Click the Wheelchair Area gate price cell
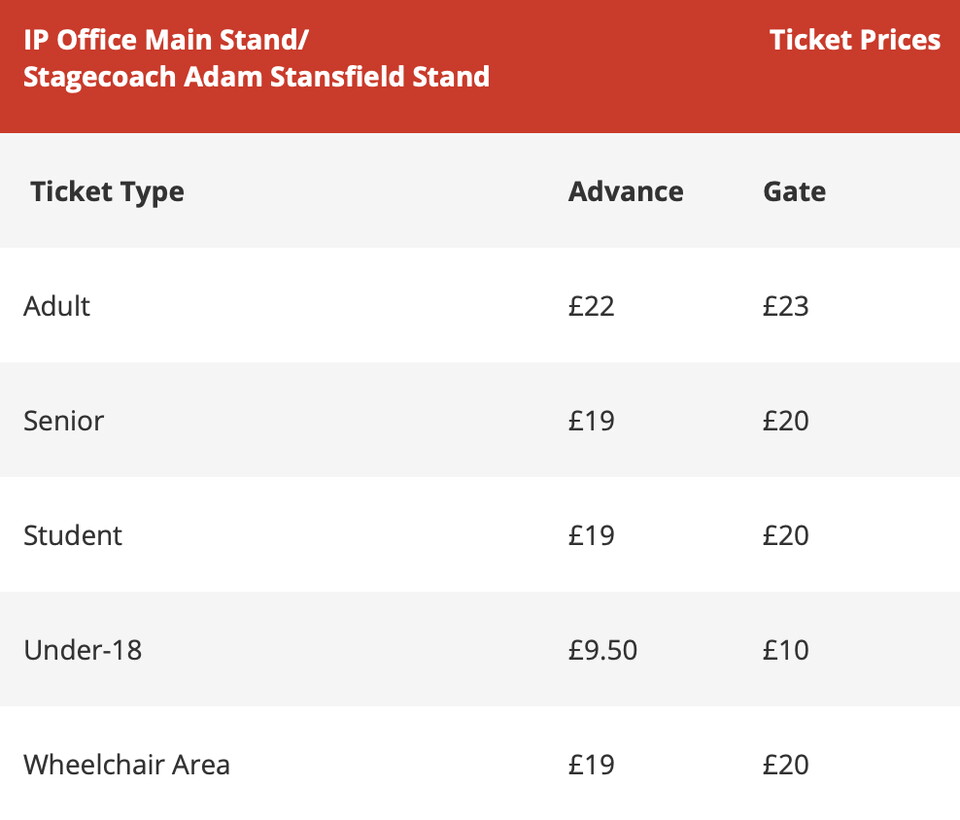 click(785, 765)
